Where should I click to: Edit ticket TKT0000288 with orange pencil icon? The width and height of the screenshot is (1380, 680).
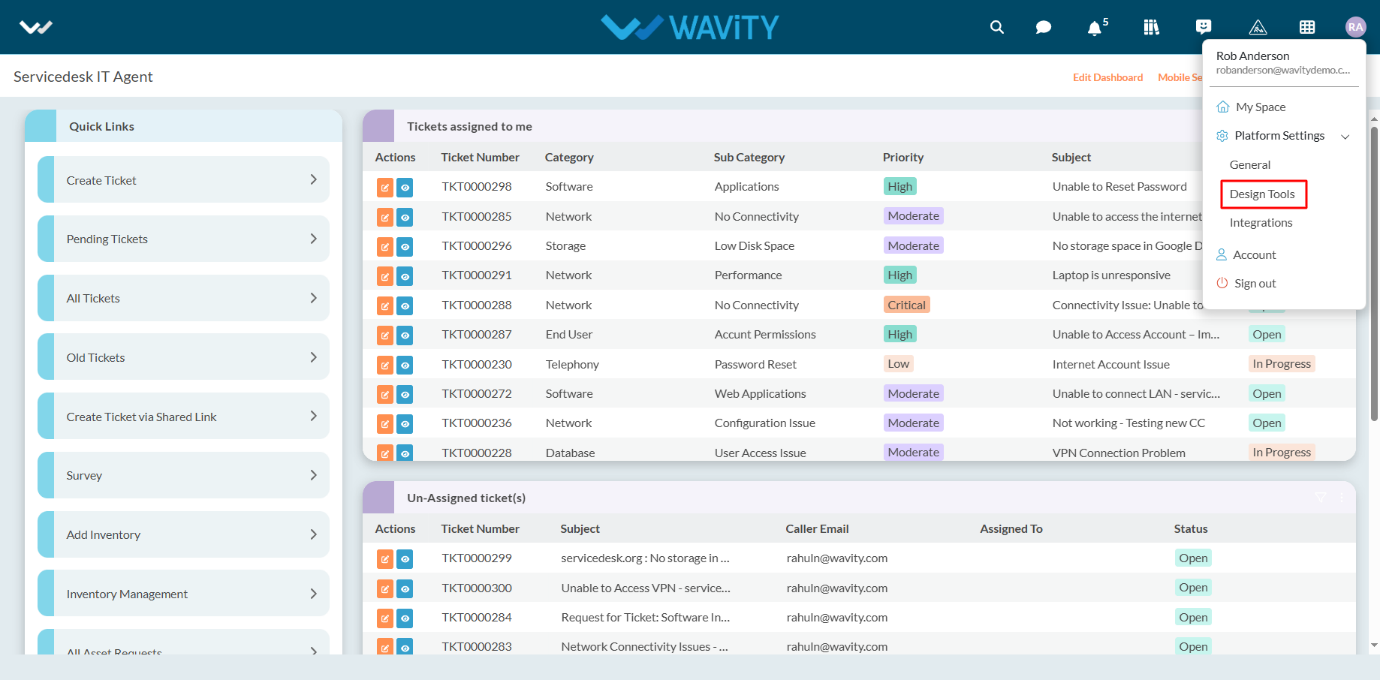tap(385, 305)
